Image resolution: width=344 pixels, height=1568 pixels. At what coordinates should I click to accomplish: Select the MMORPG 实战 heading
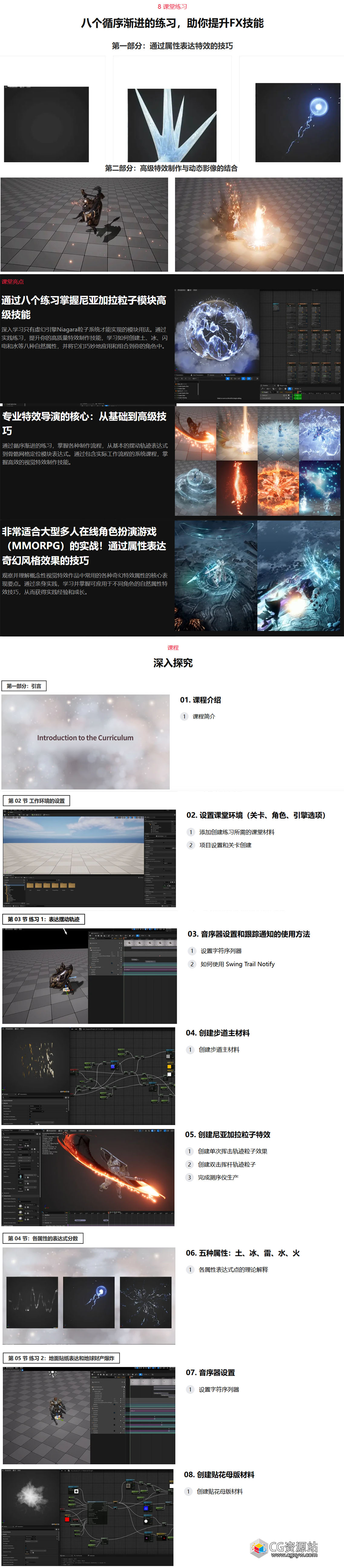tap(84, 546)
